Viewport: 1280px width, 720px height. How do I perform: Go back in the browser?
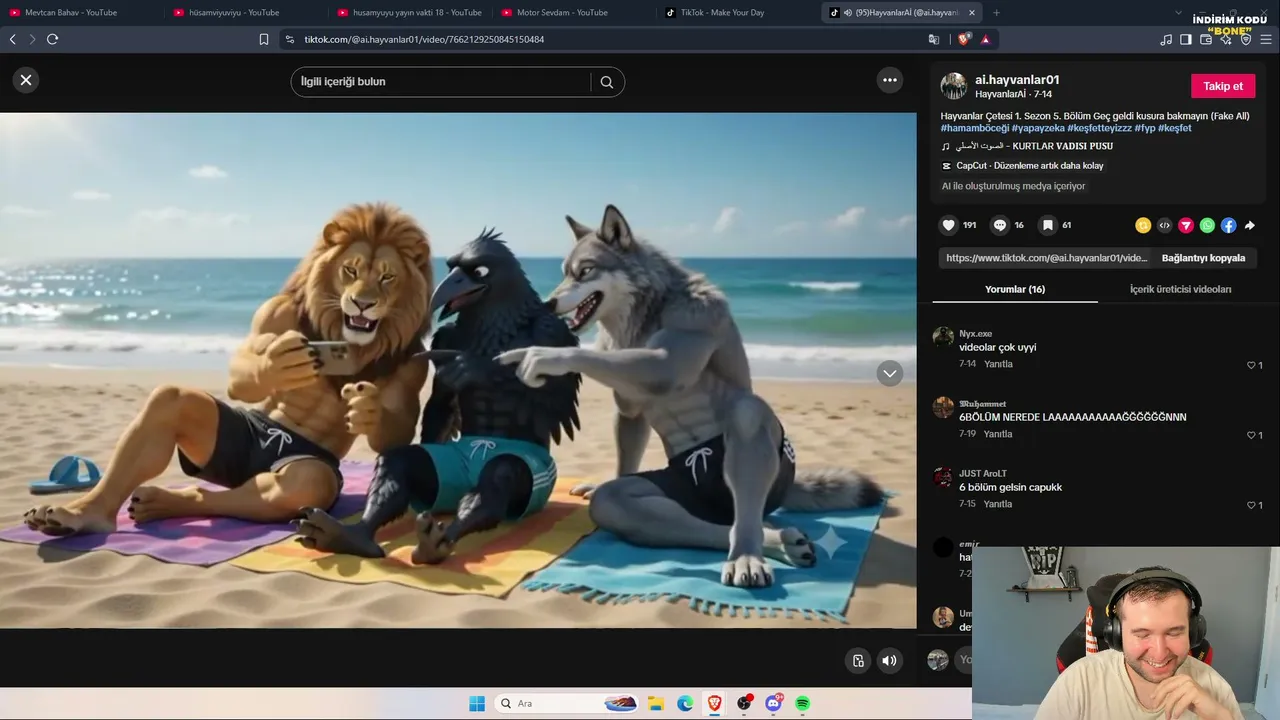pos(13,39)
